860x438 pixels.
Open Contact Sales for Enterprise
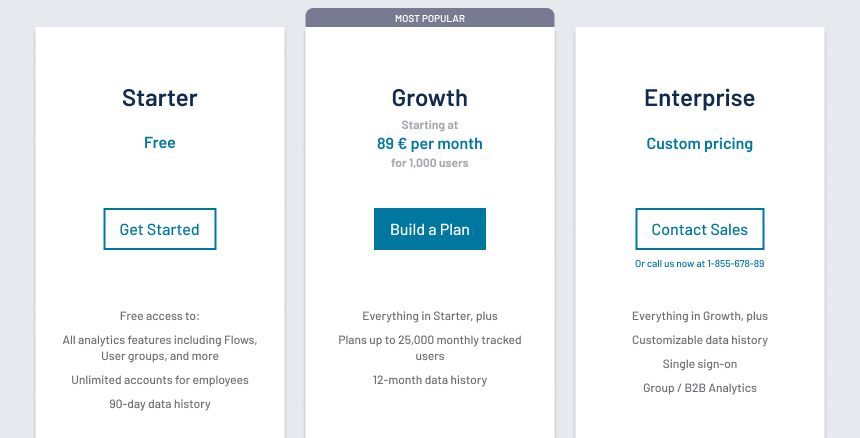(x=699, y=229)
